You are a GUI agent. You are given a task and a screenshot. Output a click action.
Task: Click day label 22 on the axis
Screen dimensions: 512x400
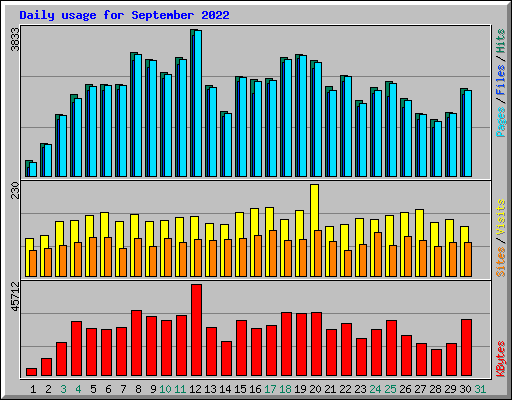[x=345, y=389]
